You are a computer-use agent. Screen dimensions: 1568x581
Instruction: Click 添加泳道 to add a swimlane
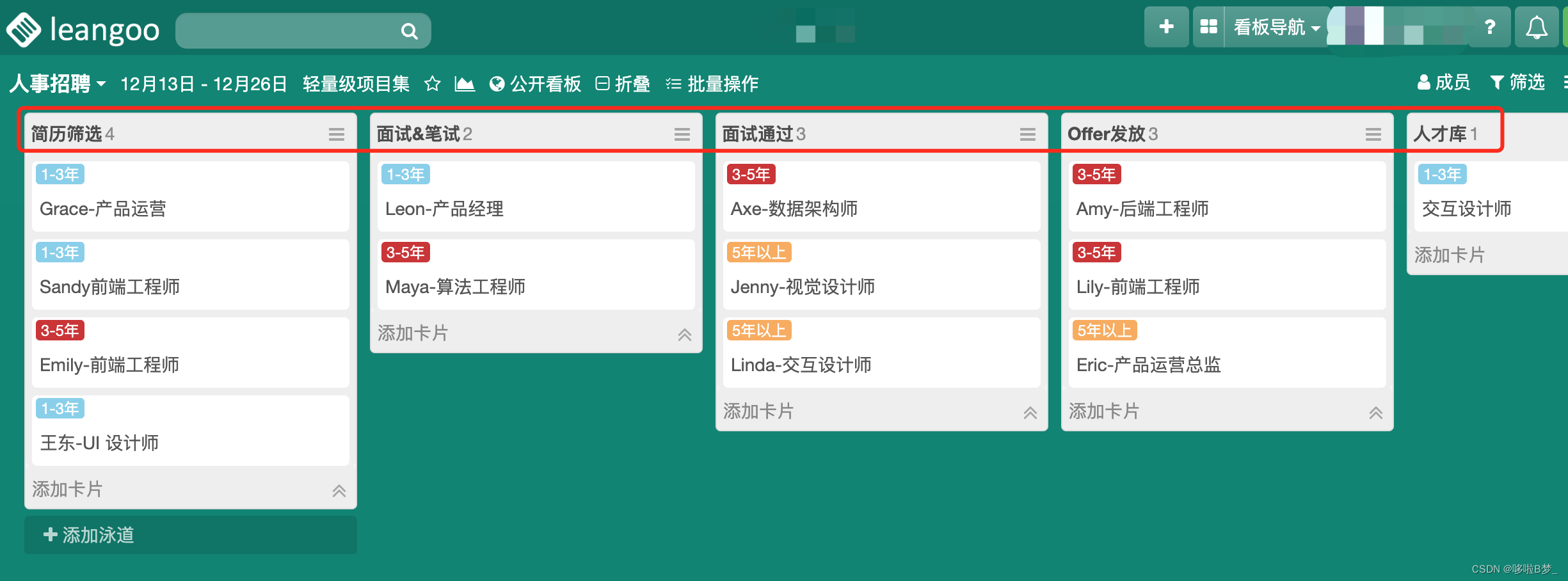pos(191,535)
